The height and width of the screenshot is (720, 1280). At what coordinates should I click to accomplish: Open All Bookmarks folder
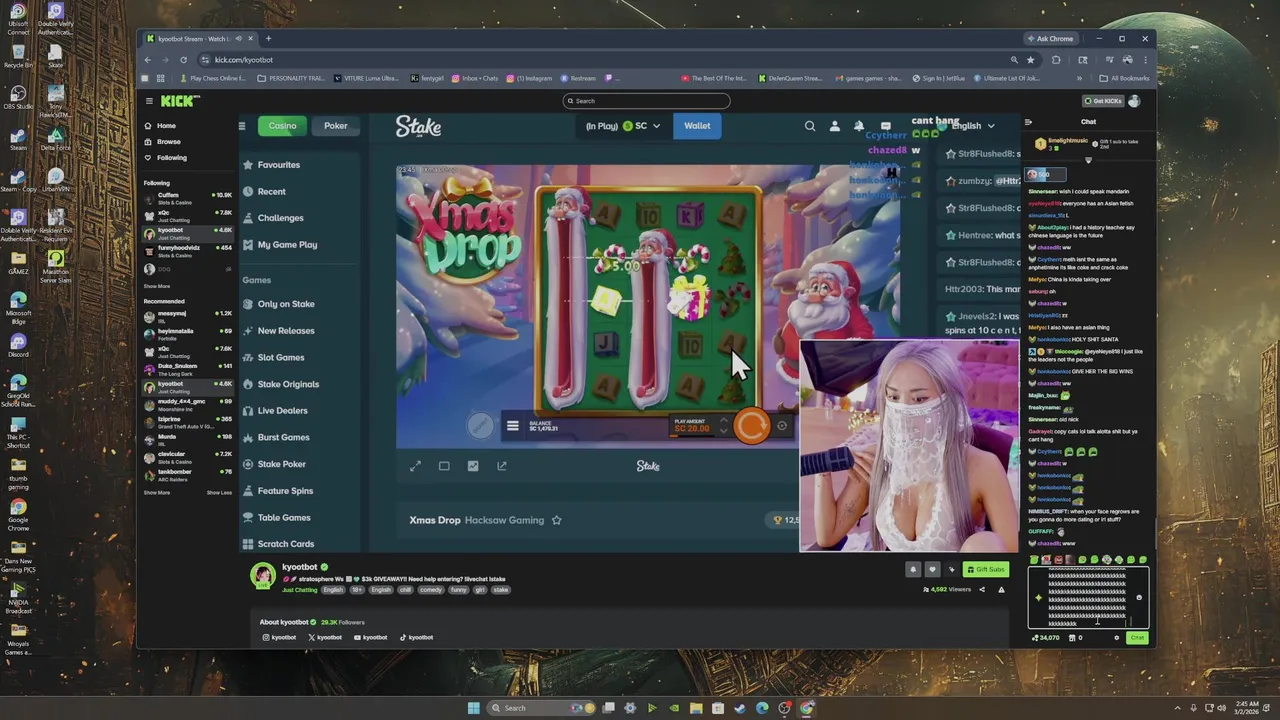click(x=1124, y=78)
